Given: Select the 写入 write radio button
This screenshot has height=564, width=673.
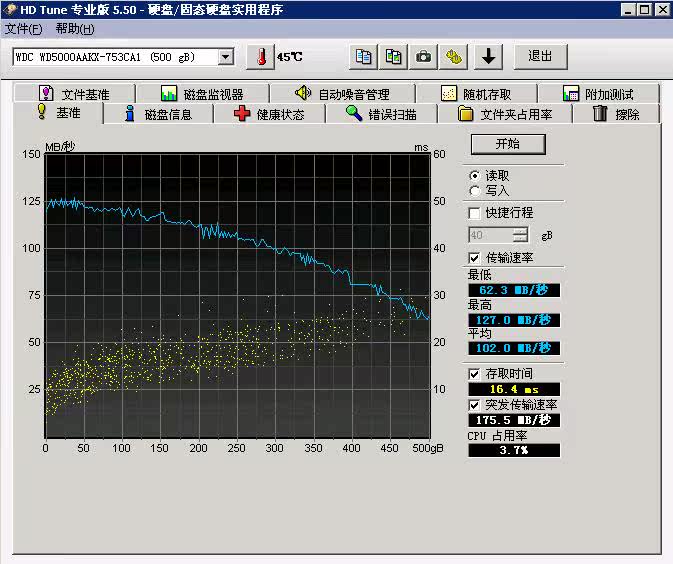Looking at the screenshot, I should (474, 191).
